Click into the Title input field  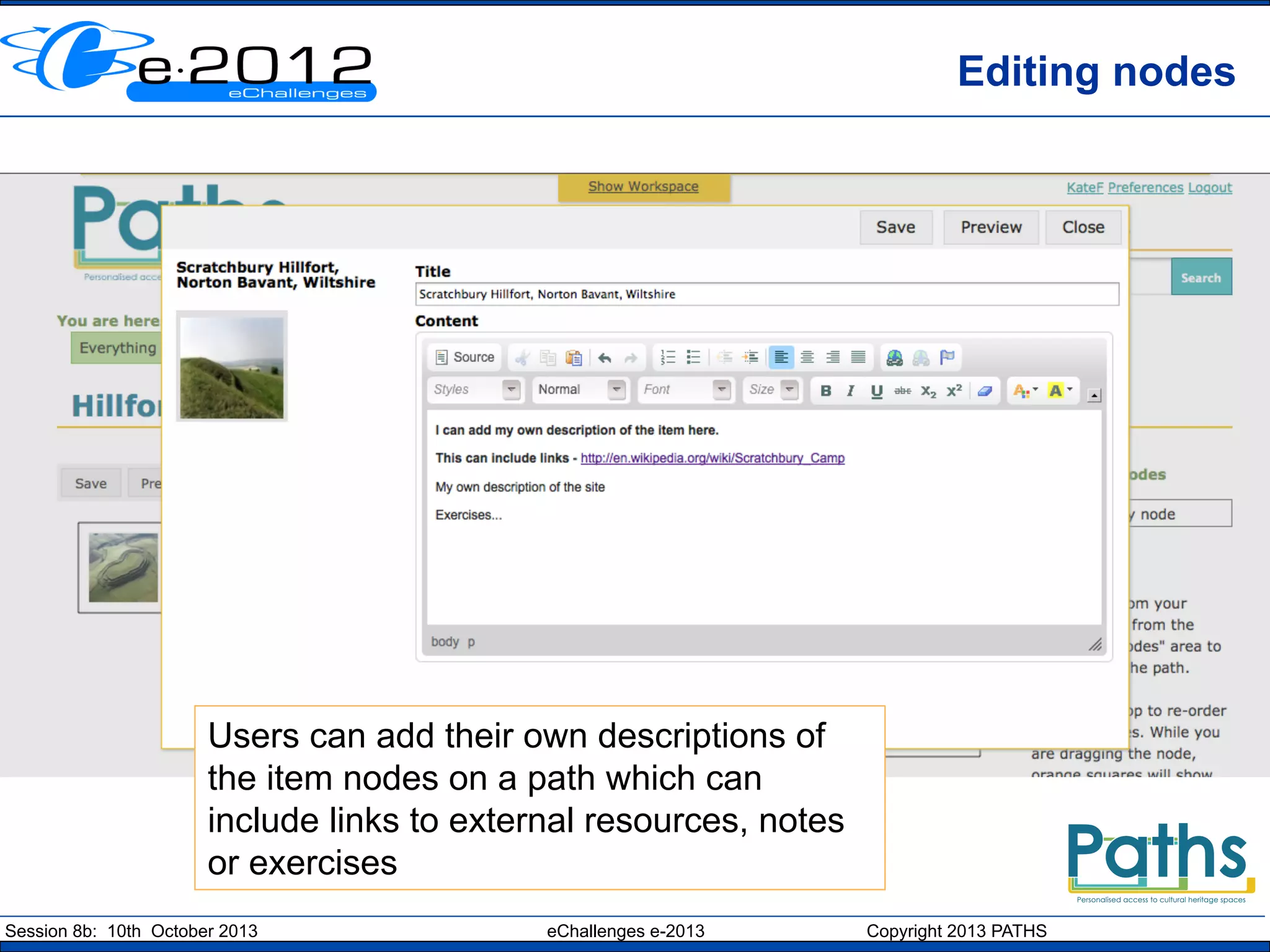(767, 294)
